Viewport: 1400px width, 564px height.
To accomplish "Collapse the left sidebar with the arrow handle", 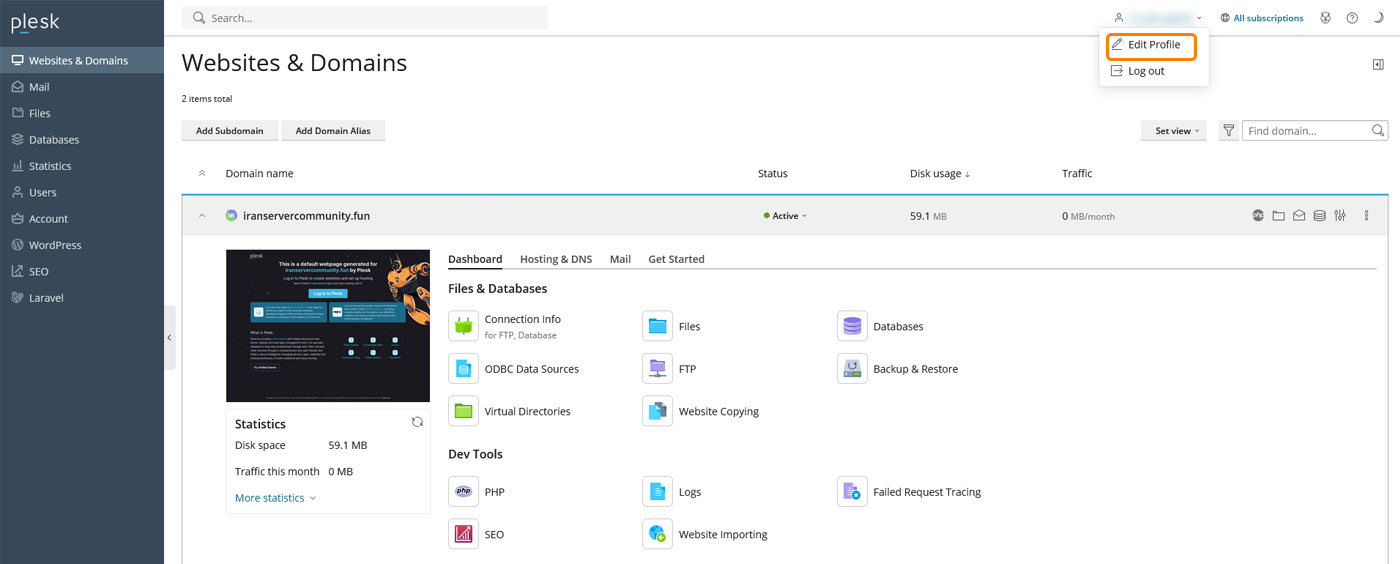I will [169, 338].
